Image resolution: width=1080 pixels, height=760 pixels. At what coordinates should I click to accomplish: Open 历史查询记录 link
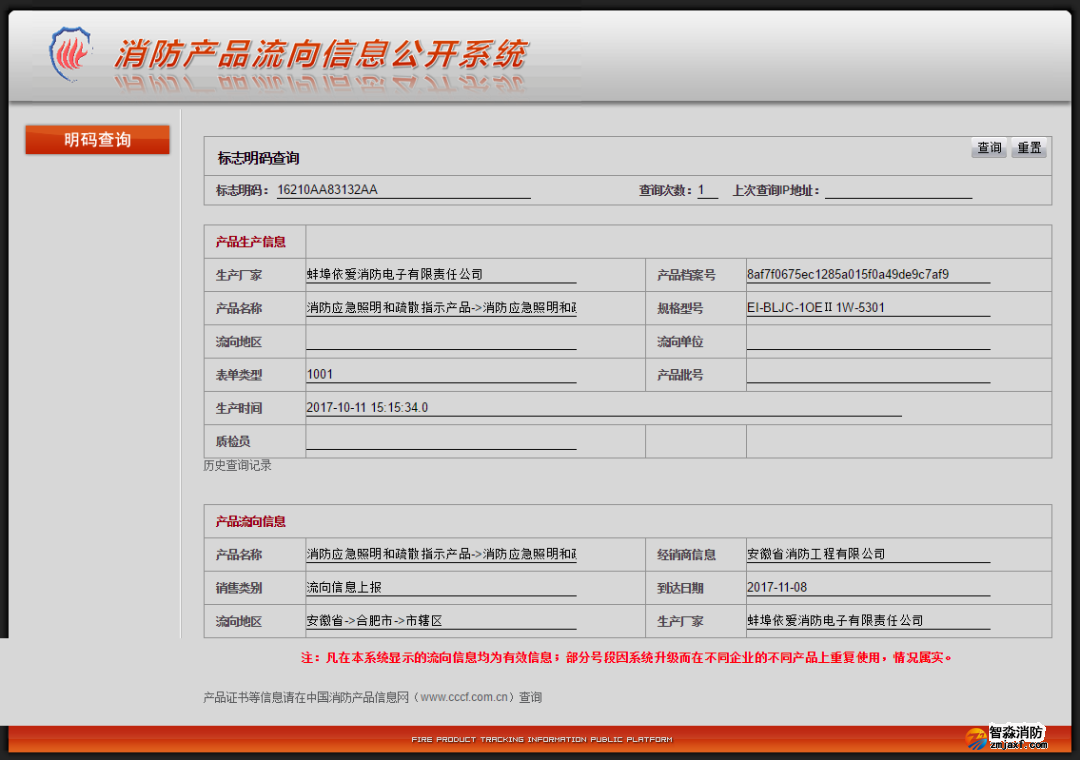coord(237,466)
